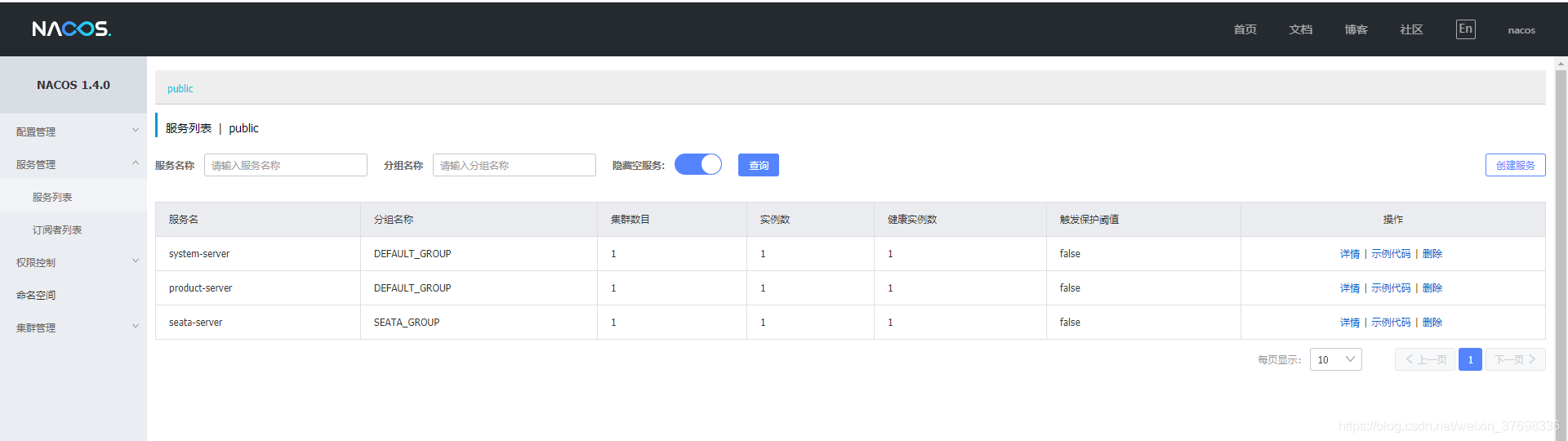Open 详情 for seata-server
Screen dimensions: 1568x441
click(x=1350, y=323)
